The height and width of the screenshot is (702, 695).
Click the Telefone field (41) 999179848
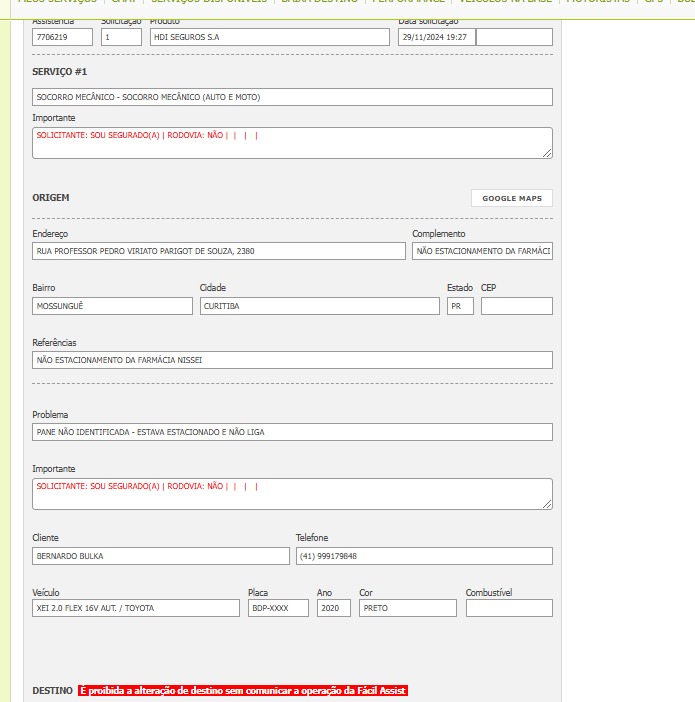point(424,556)
